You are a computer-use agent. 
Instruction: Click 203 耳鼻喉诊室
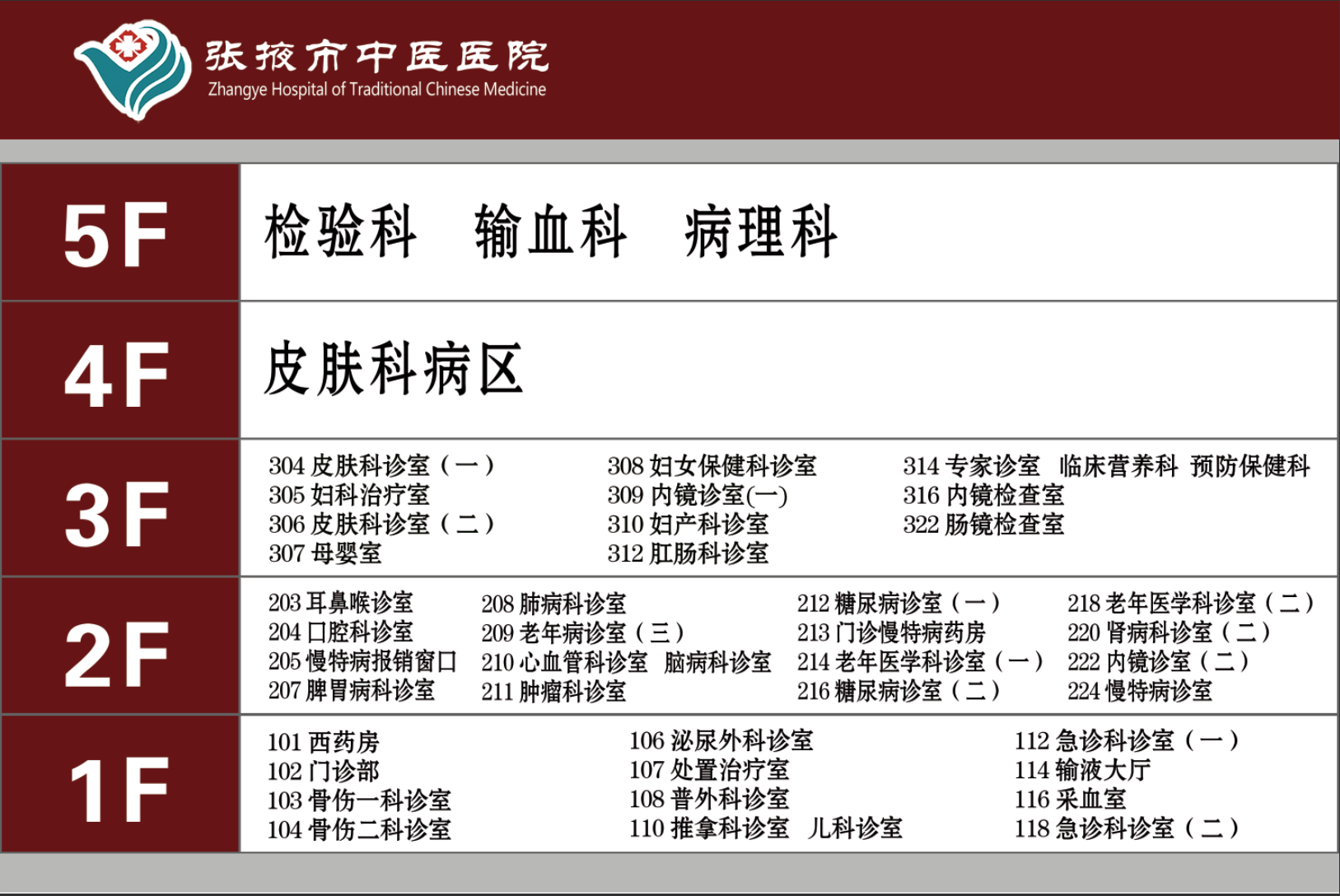[341, 603]
